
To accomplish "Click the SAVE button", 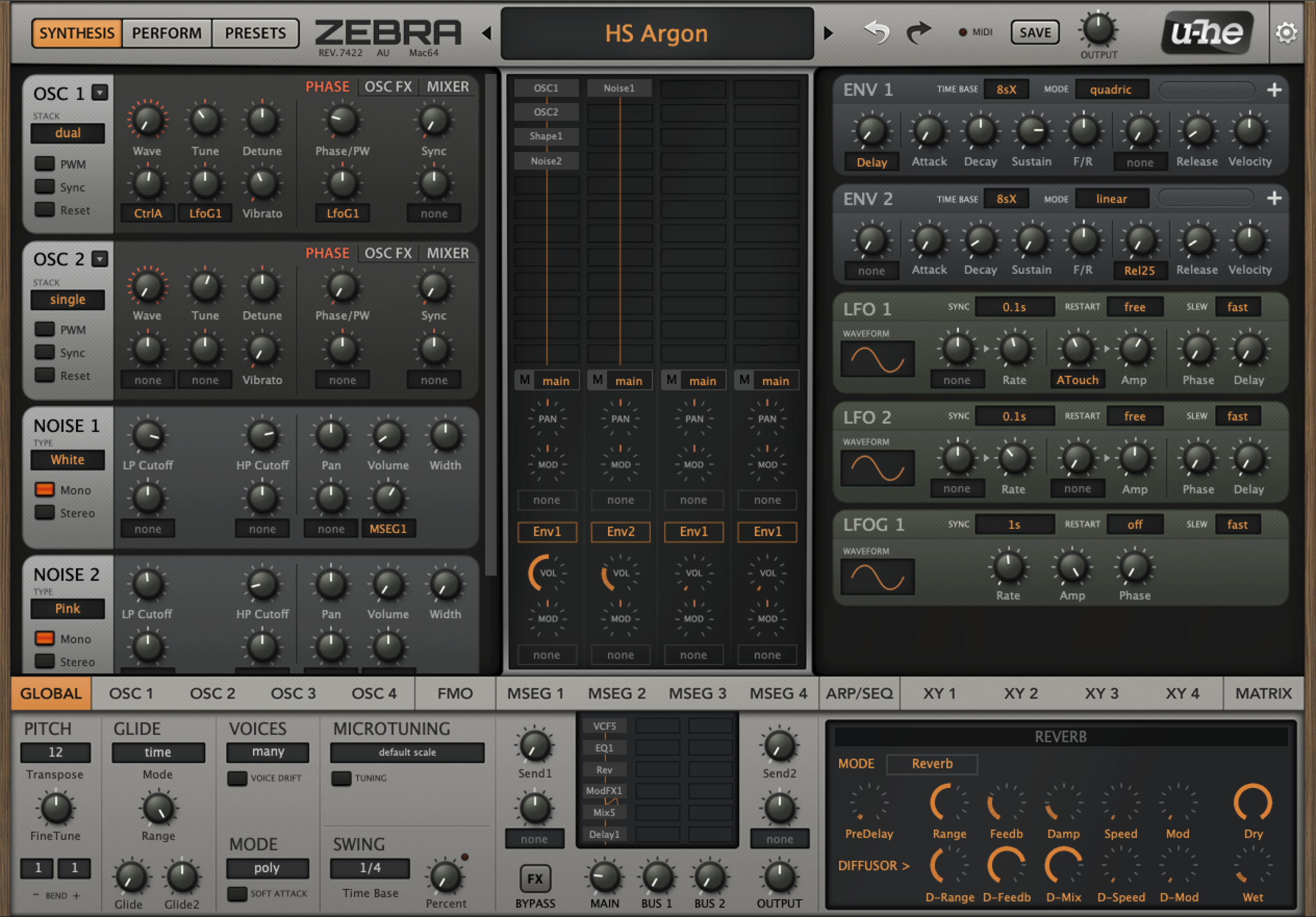I will (x=1034, y=32).
